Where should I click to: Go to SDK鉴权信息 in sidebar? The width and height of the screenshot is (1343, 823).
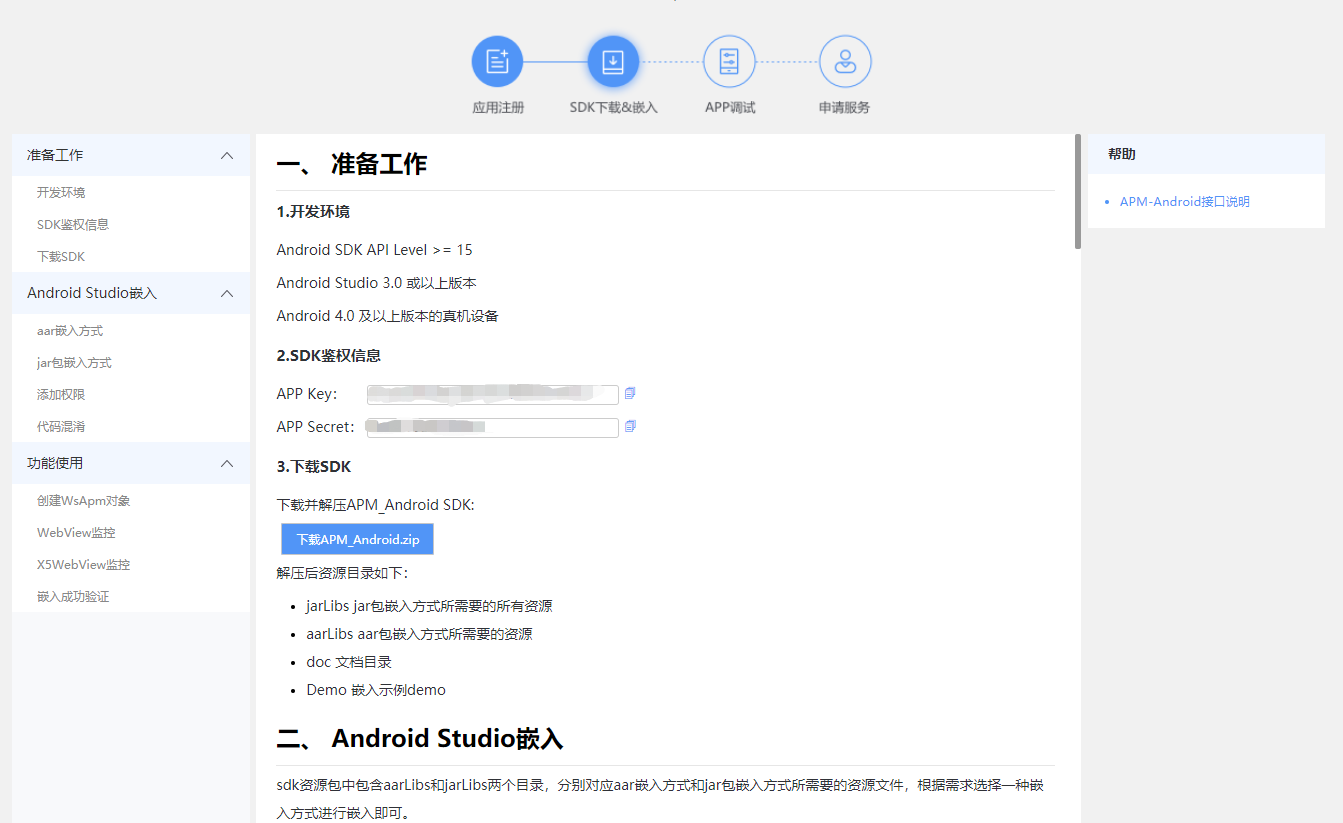pos(73,224)
